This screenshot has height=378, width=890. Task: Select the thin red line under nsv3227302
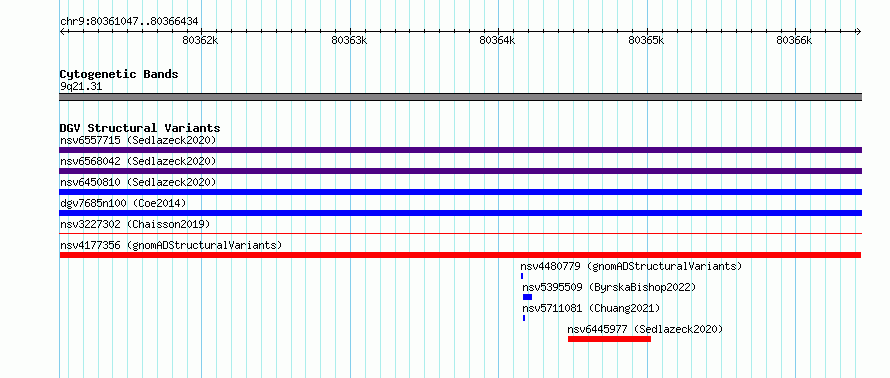(x=460, y=233)
